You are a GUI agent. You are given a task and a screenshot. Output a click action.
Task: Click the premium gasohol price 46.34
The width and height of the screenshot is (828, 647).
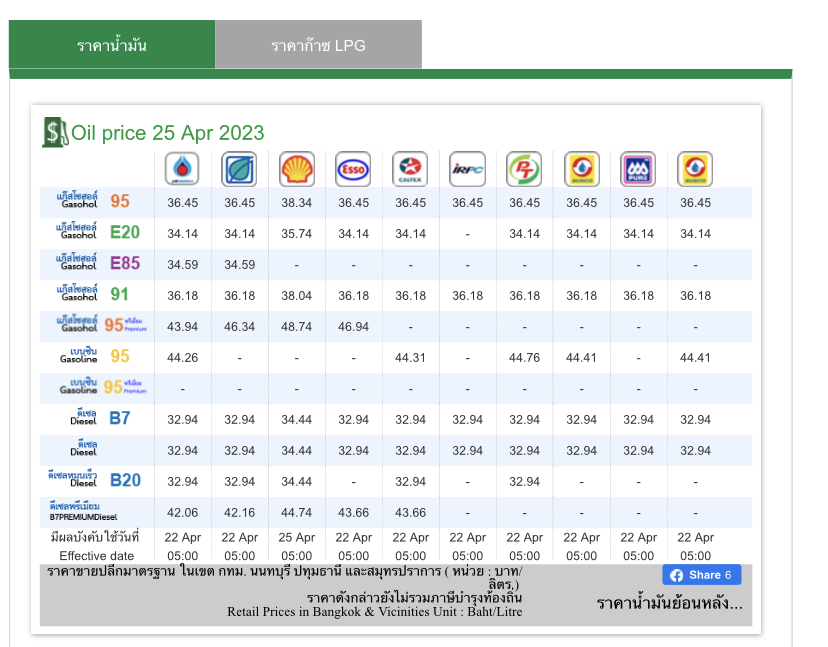[x=239, y=327]
